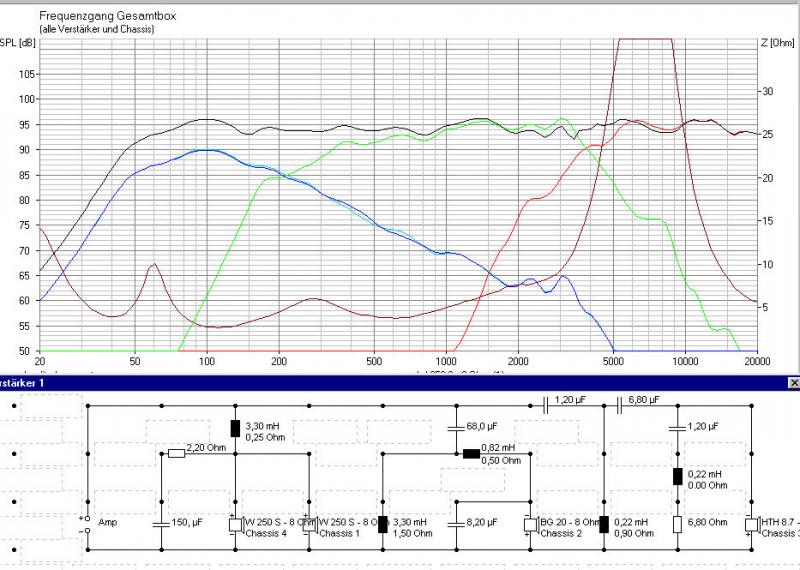The image size is (800, 570).
Task: Select the 1,20 µF capacitor above 0,22 mH coil
Action: [678, 428]
